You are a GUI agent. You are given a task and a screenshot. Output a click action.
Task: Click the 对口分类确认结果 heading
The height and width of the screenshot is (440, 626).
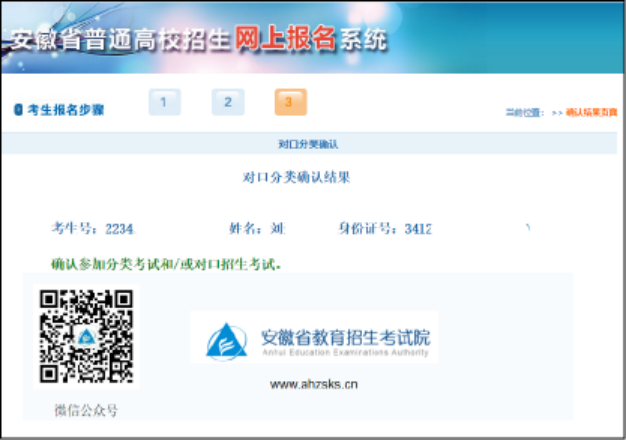pos(296,178)
